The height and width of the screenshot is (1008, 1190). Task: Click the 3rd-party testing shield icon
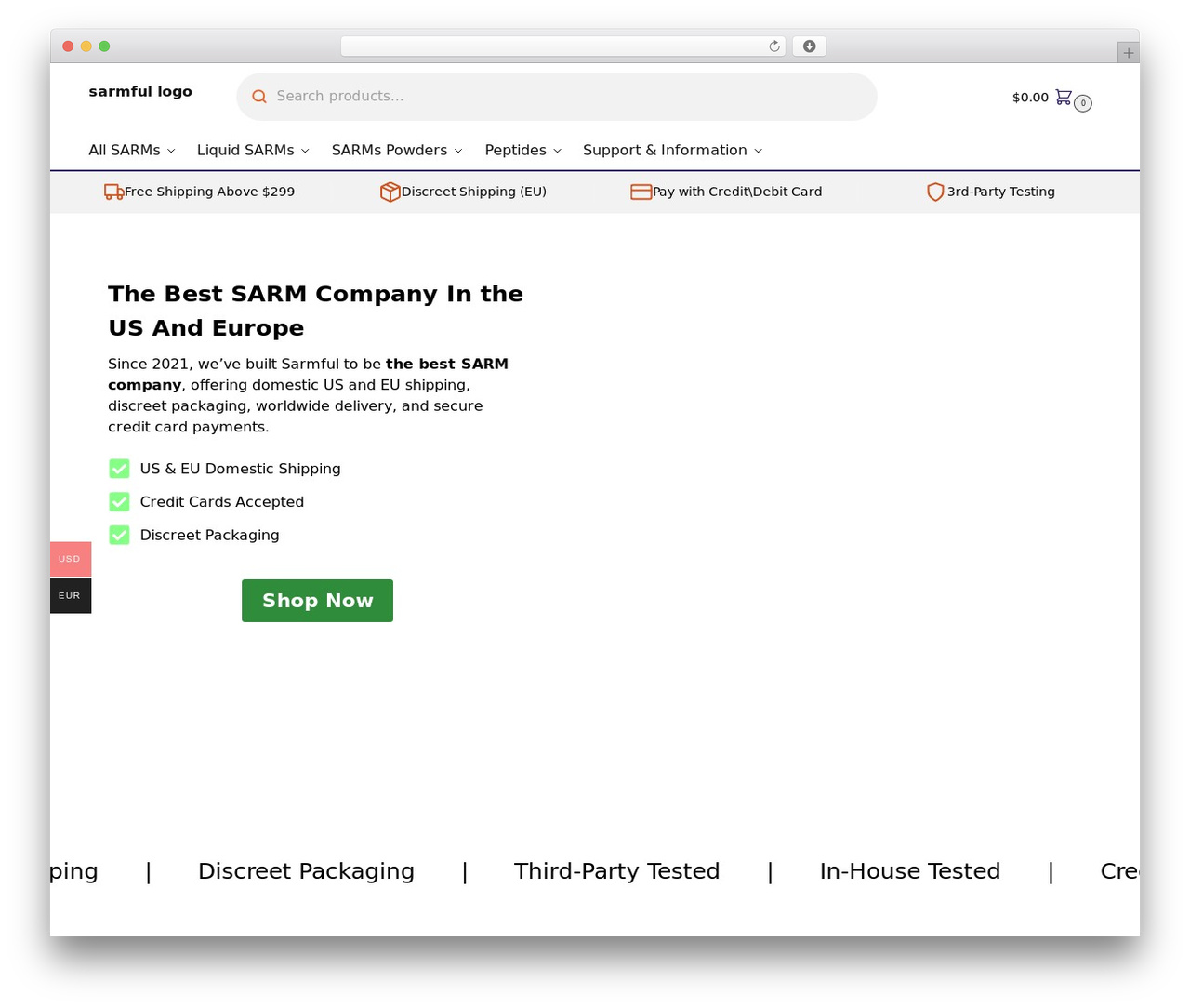(x=935, y=192)
